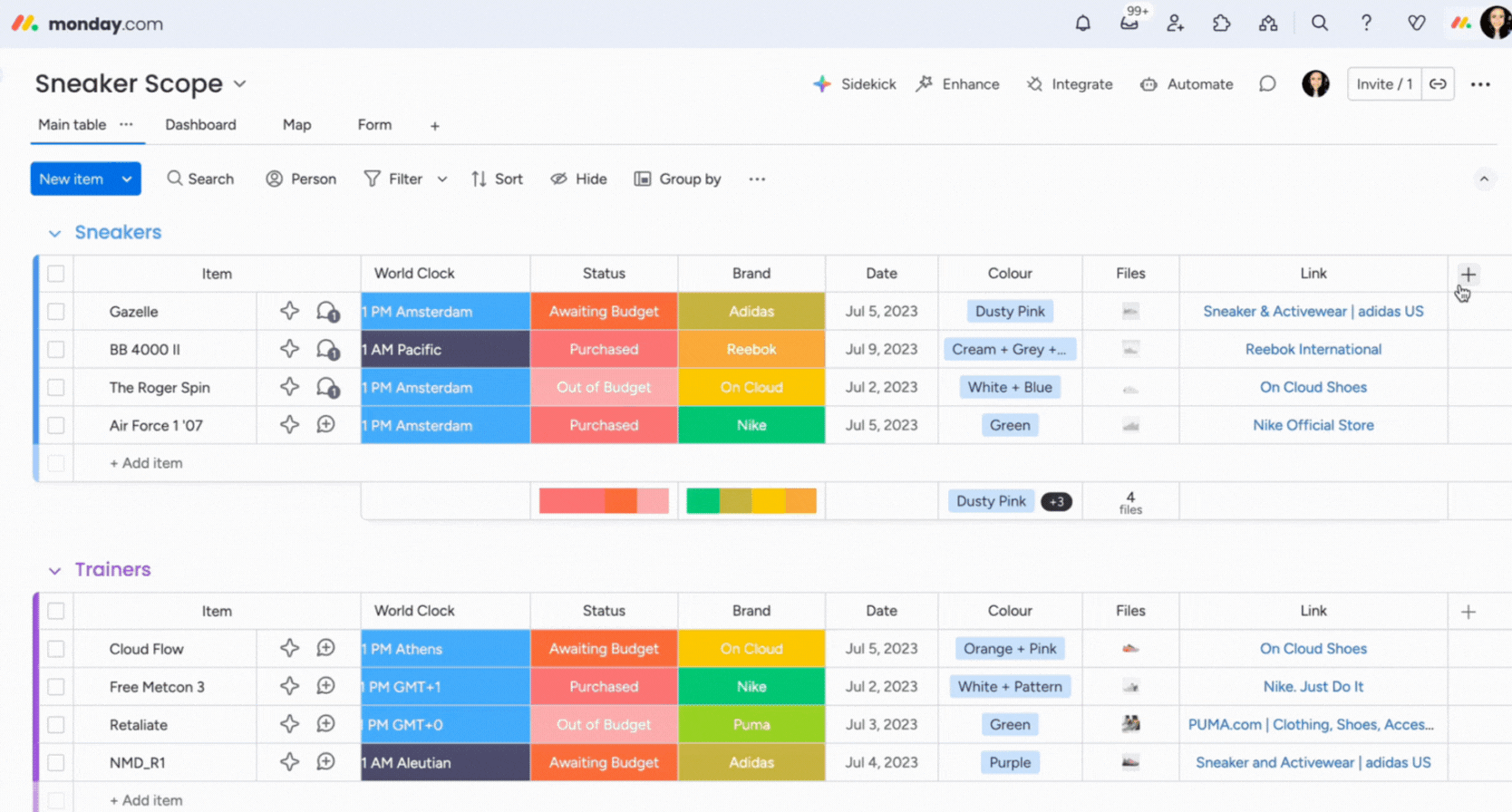Collapse the board header

click(1484, 179)
